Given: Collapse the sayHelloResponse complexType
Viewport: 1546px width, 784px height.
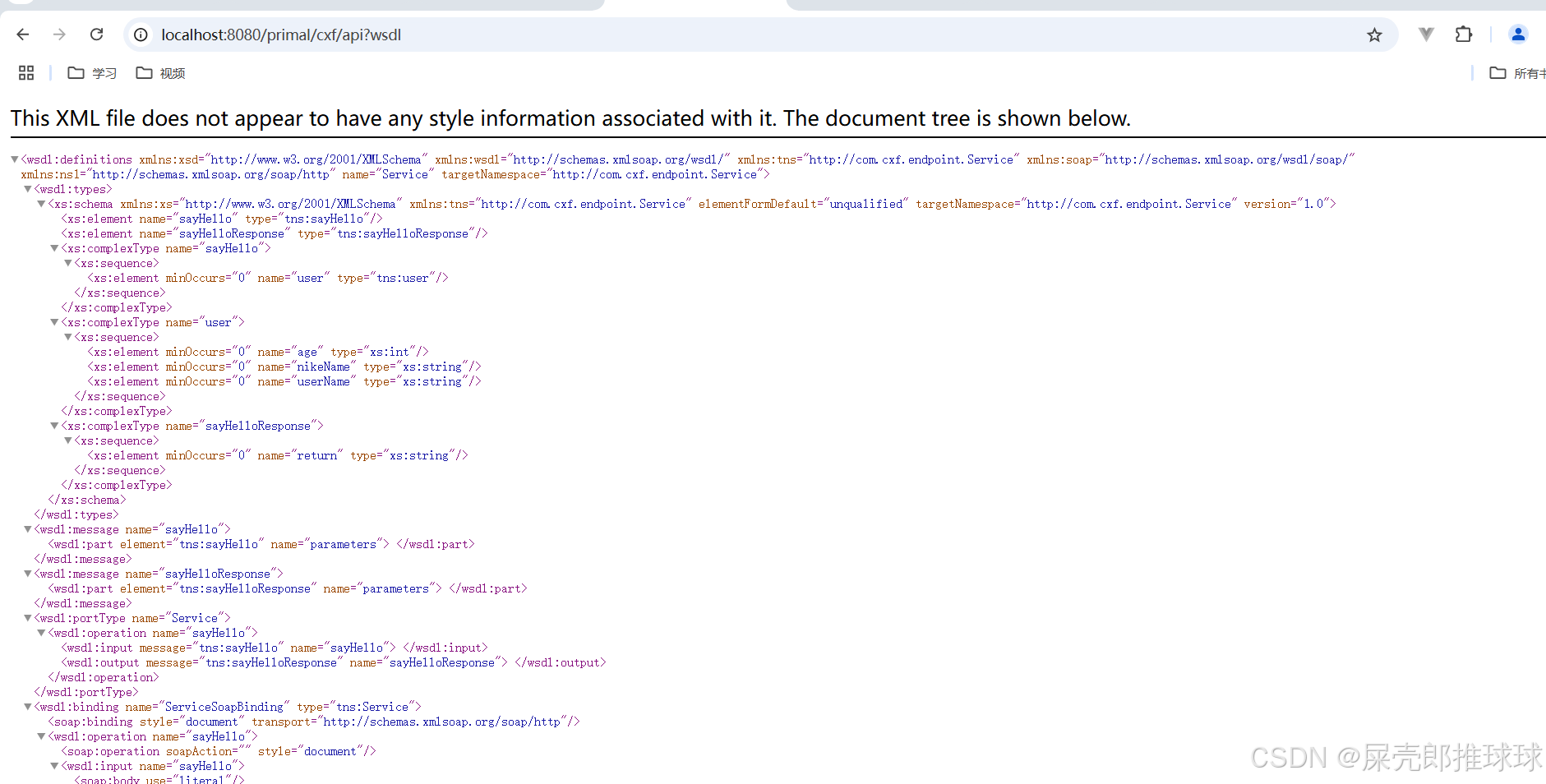Looking at the screenshot, I should 54,426.
